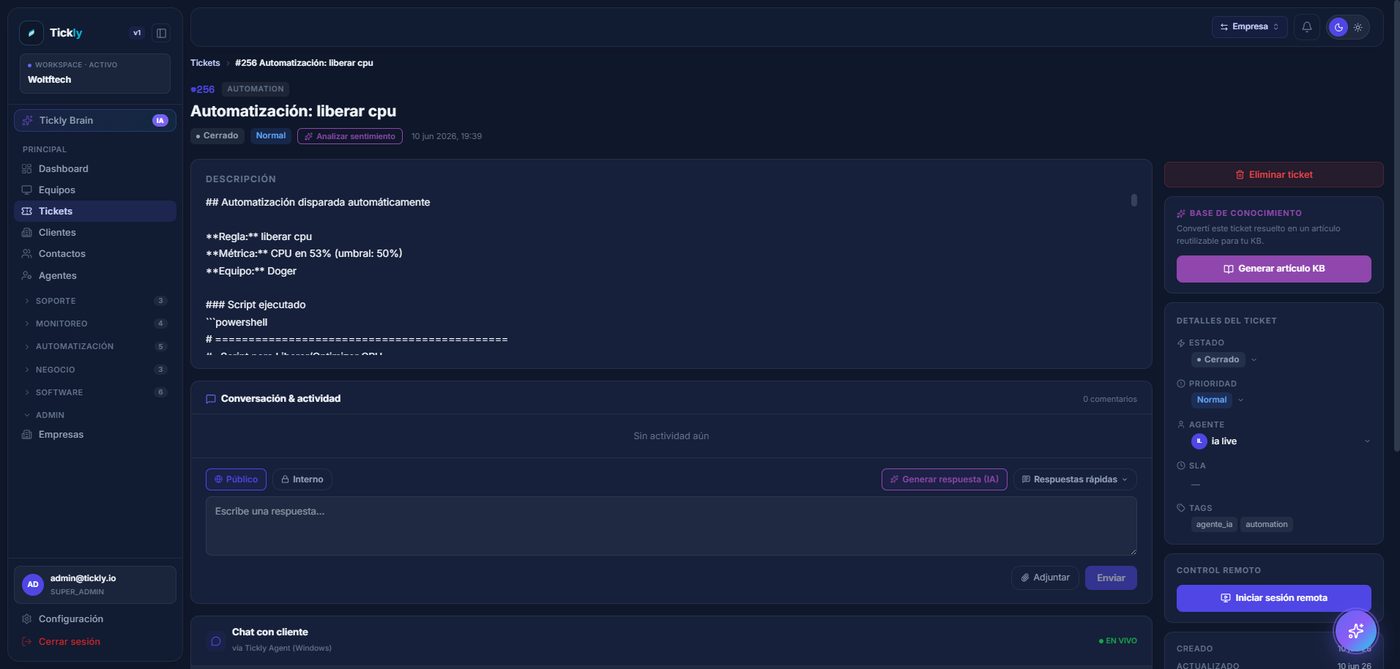Click Generar artículo KB button
This screenshot has height=669, width=1400.
[1274, 269]
